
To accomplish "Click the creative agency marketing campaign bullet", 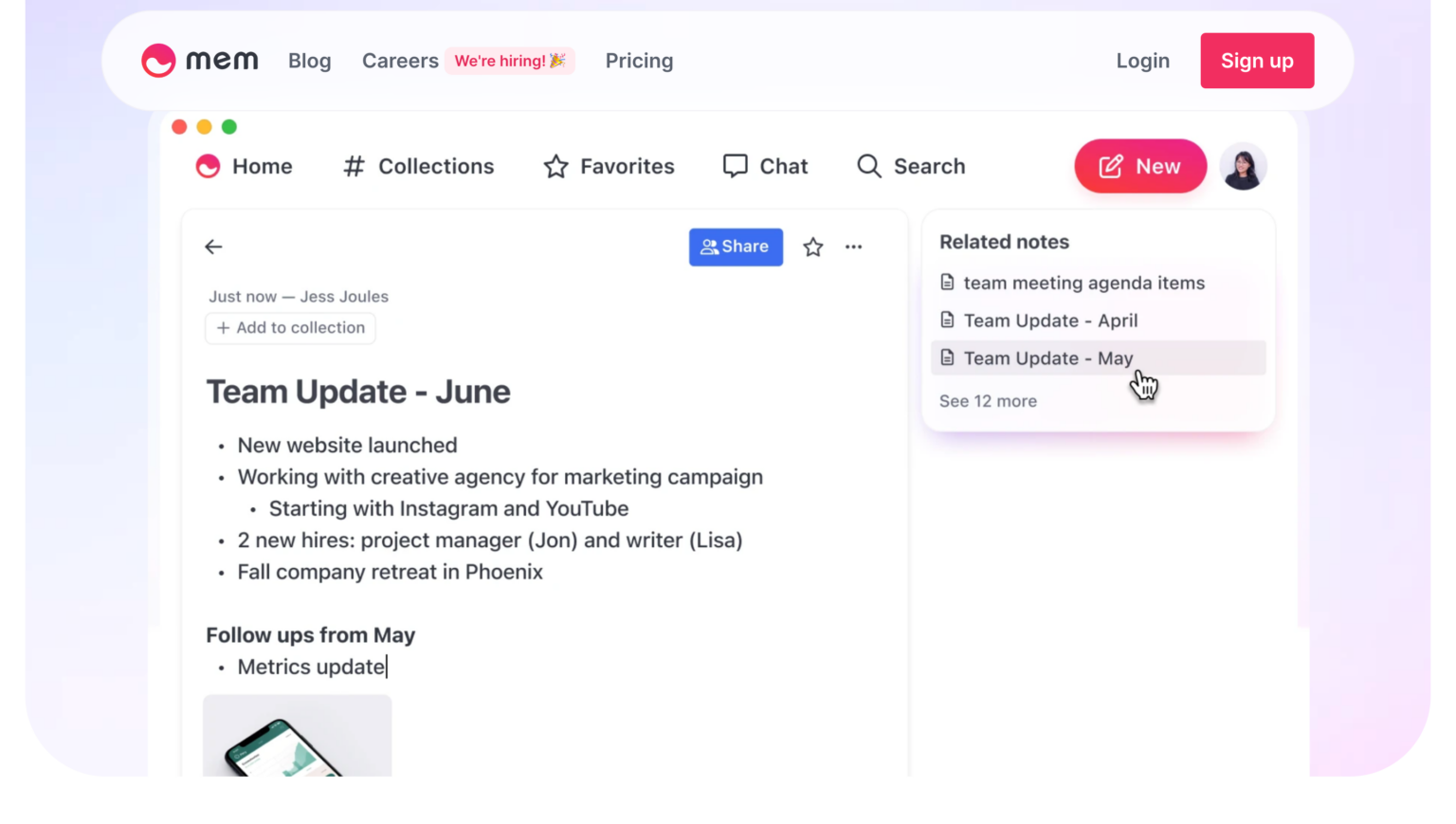I will (x=500, y=476).
